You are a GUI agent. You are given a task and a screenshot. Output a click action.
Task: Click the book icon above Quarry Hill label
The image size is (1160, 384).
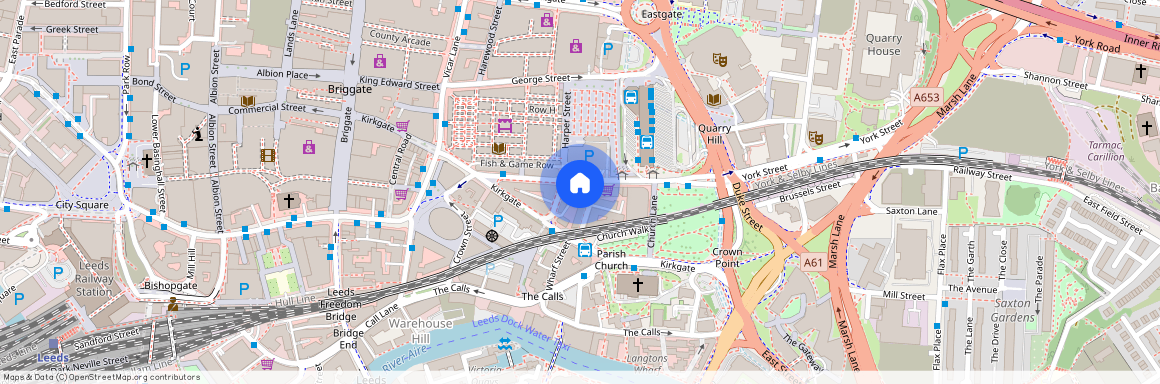click(714, 99)
